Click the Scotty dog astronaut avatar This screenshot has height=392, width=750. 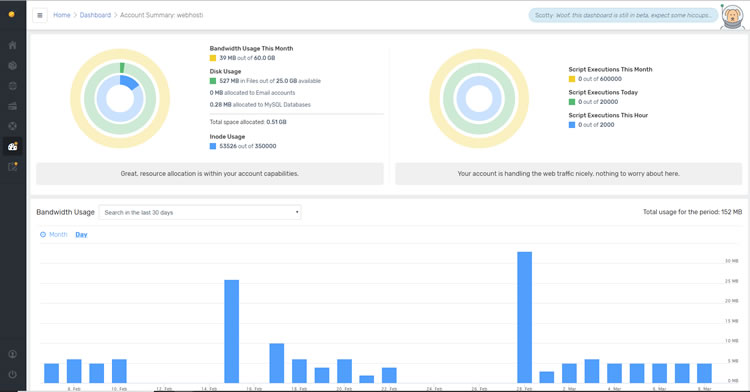pyautogui.click(x=732, y=17)
